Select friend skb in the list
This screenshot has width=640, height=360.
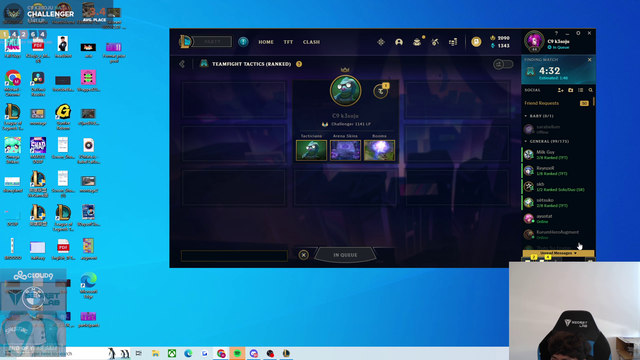point(557,187)
